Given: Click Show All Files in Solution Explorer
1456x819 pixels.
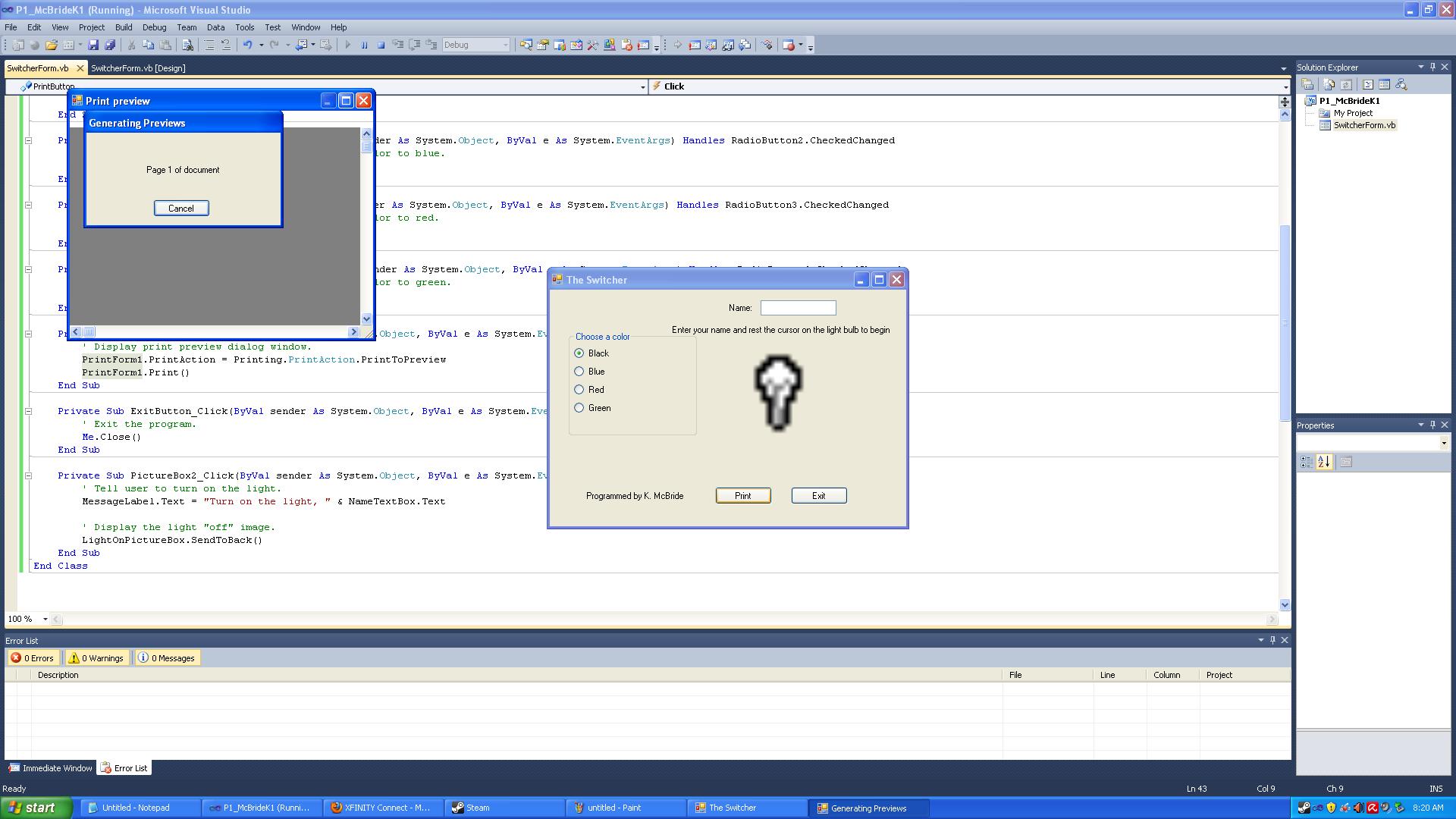Looking at the screenshot, I should click(1329, 85).
